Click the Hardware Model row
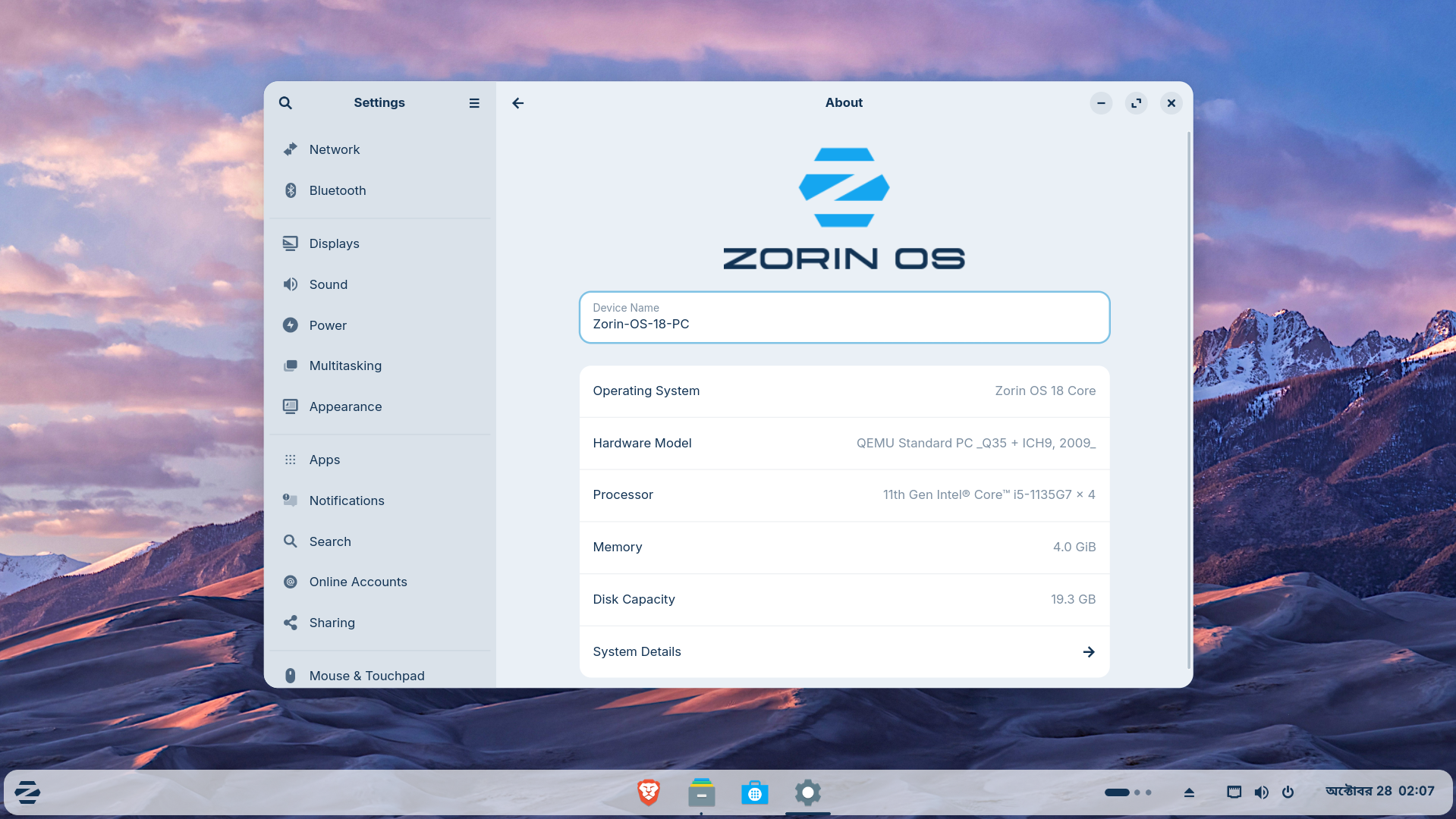The height and width of the screenshot is (819, 1456). coord(844,444)
